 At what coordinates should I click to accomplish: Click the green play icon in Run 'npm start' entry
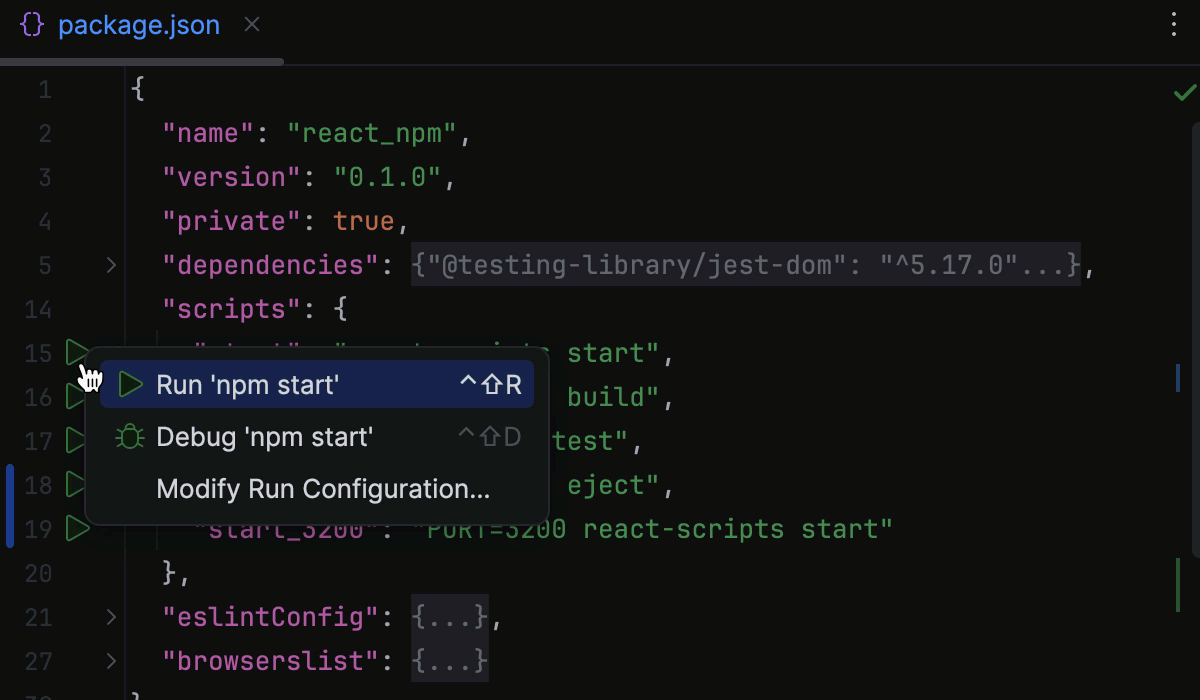click(x=129, y=384)
